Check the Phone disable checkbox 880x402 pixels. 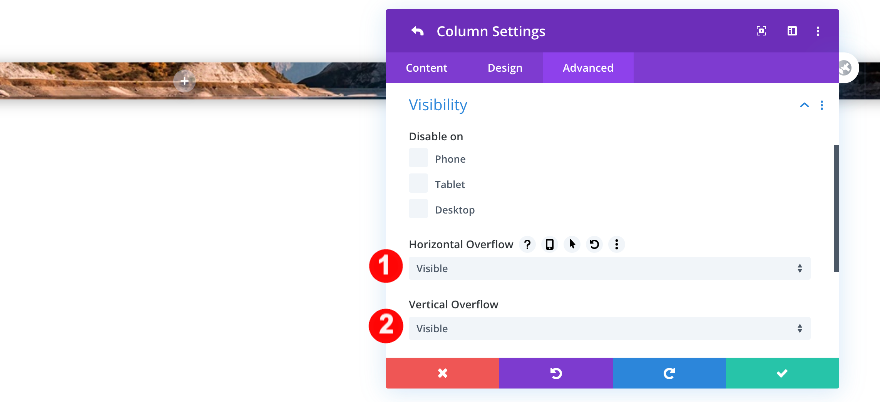click(419, 159)
